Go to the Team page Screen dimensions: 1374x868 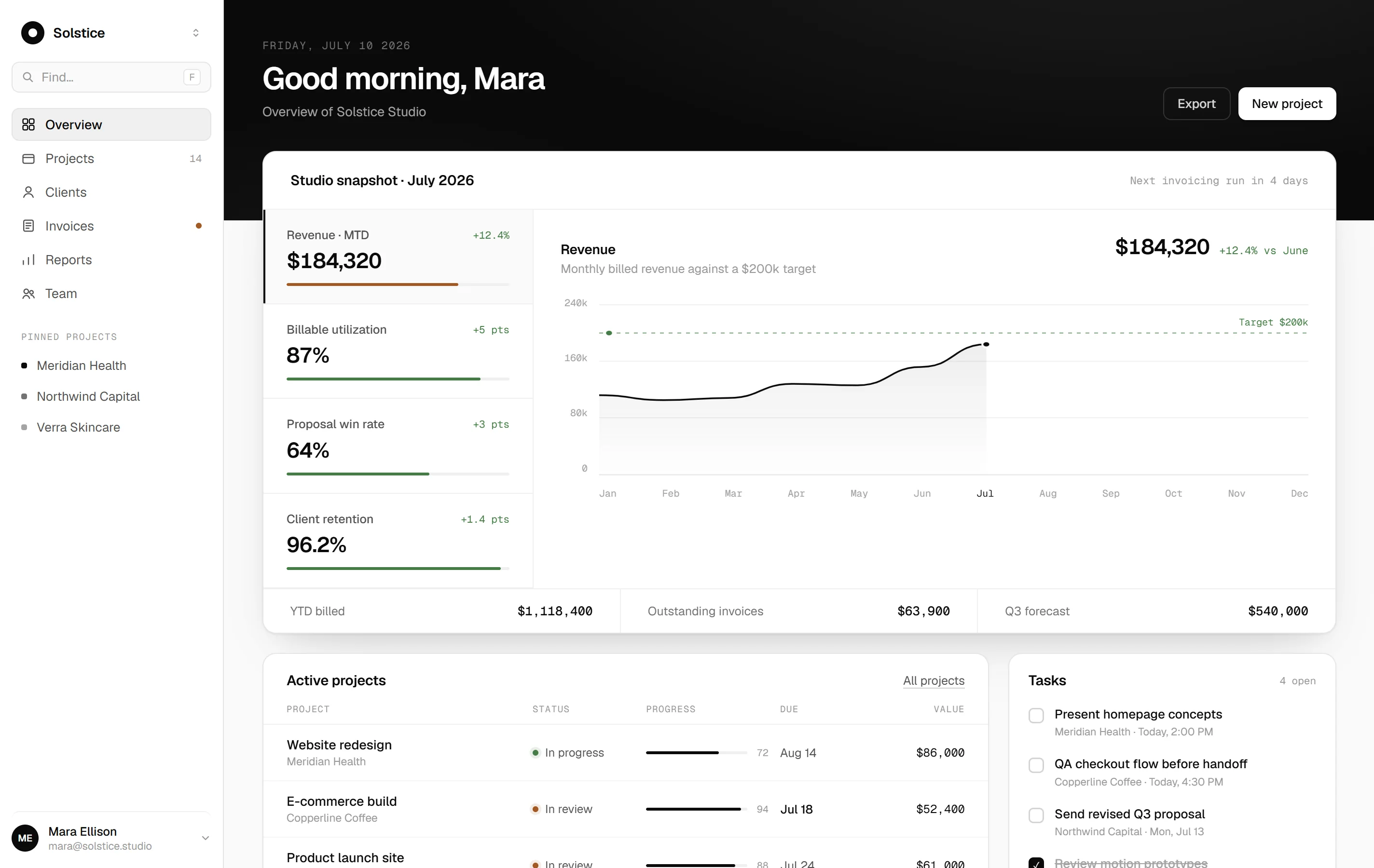tap(111, 293)
